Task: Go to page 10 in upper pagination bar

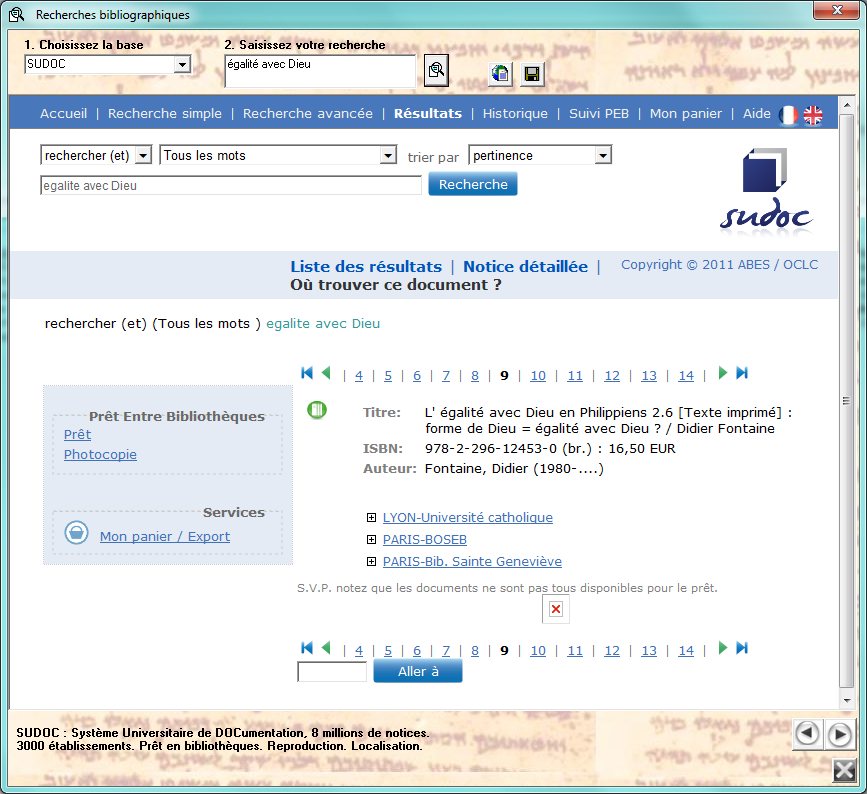Action: point(538,376)
